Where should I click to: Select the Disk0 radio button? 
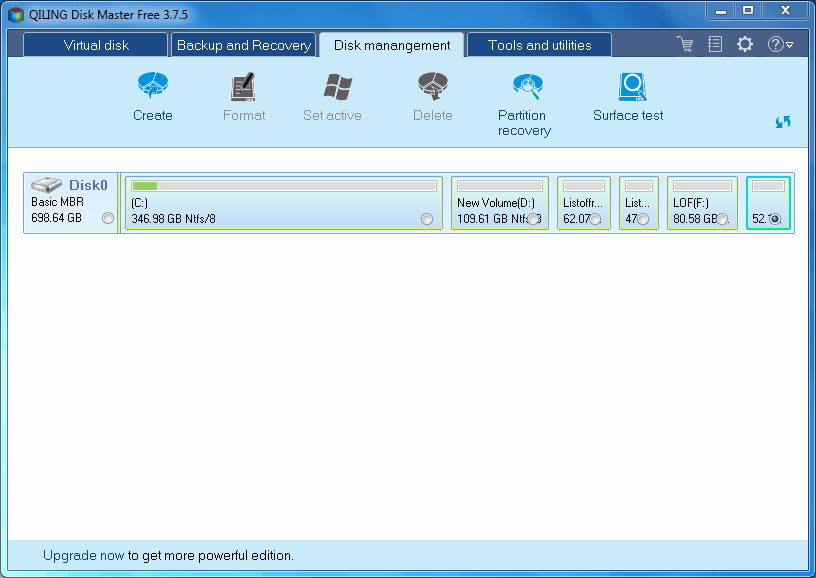point(108,218)
